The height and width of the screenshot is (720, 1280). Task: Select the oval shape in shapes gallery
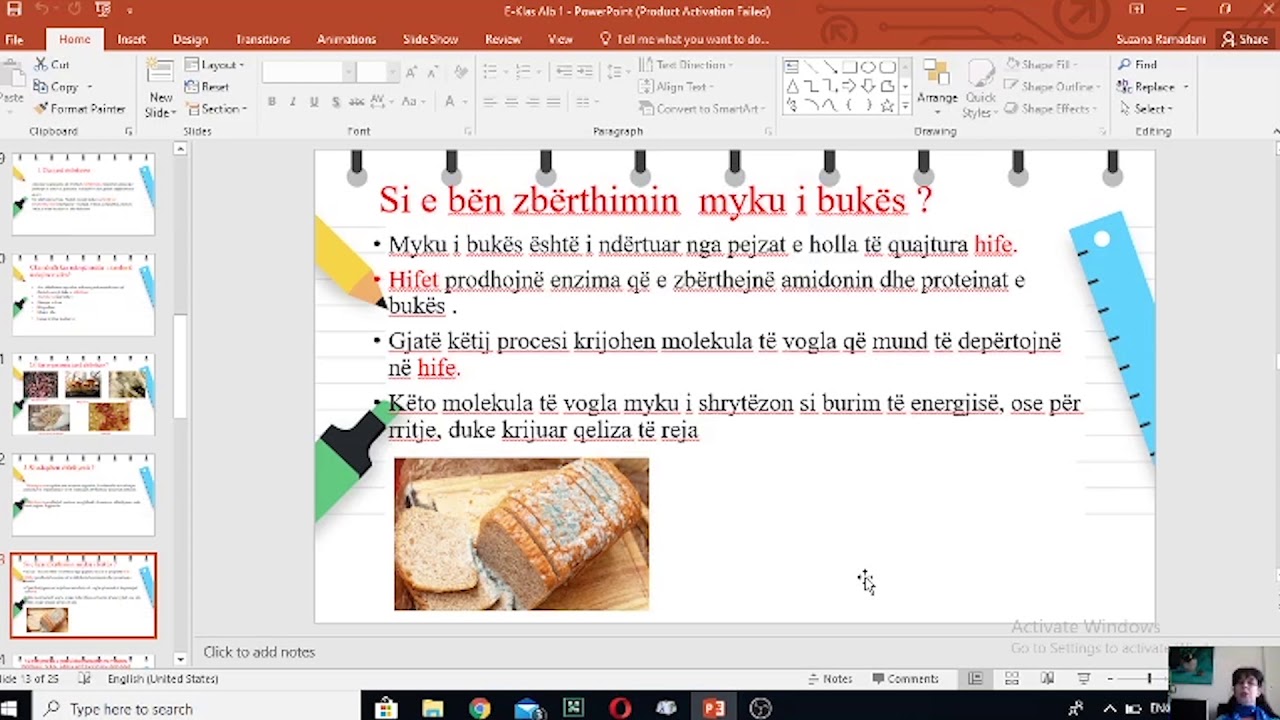(868, 67)
